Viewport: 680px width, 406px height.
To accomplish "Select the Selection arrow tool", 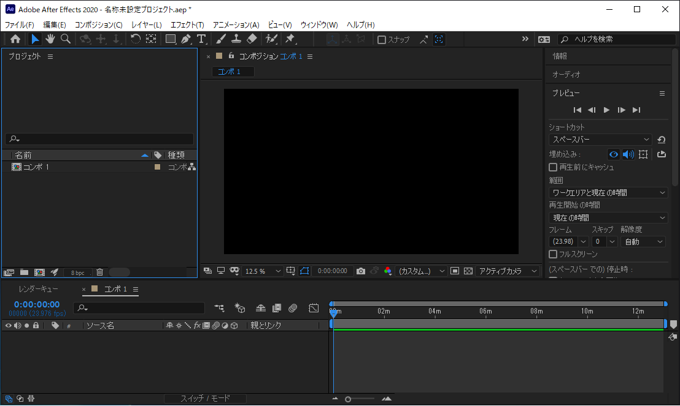I will tap(35, 39).
